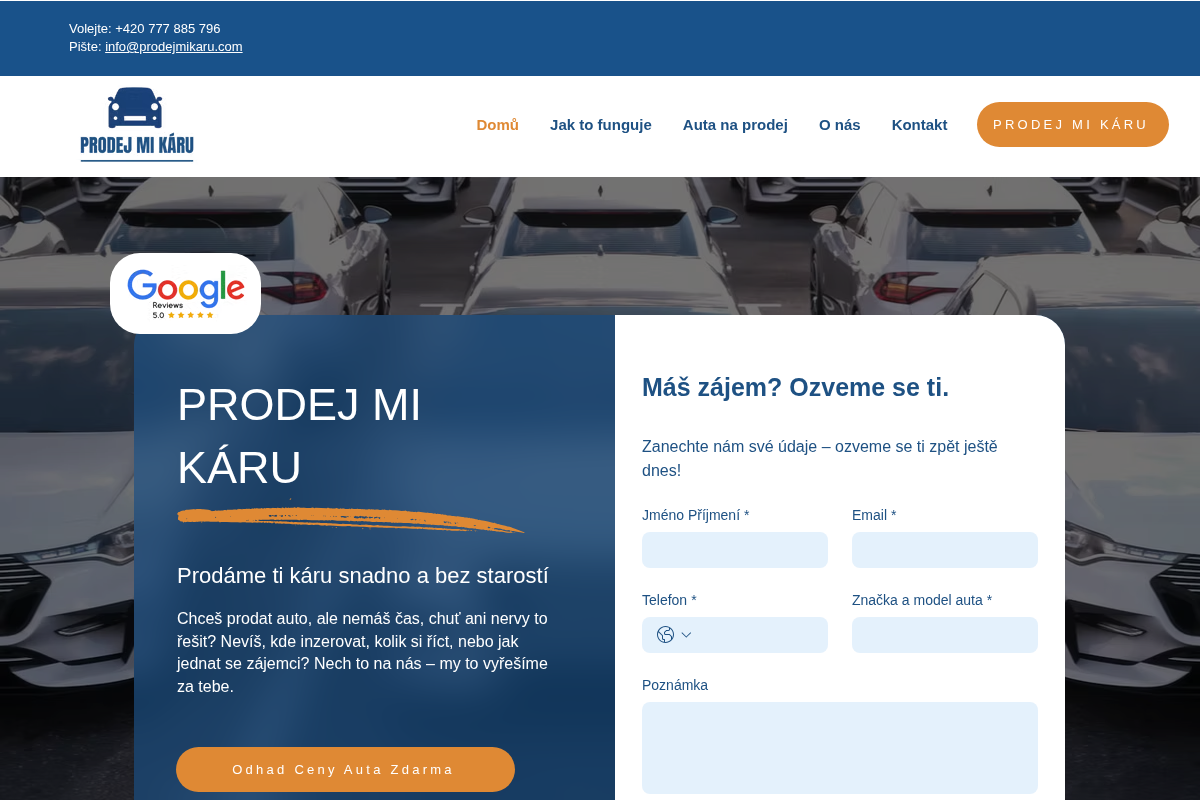This screenshot has width=1200, height=800.
Task: Click the Telefon * field label
Action: coord(669,600)
